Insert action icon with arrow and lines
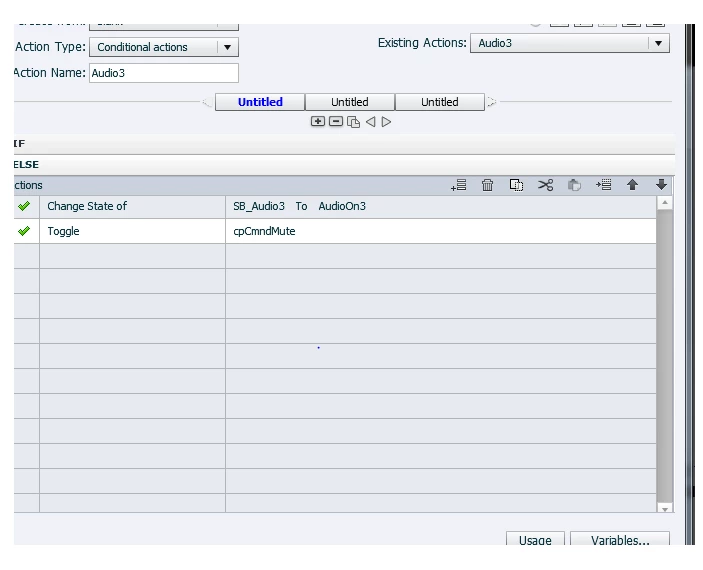Screen dimensions: 703x570 (x=603, y=185)
